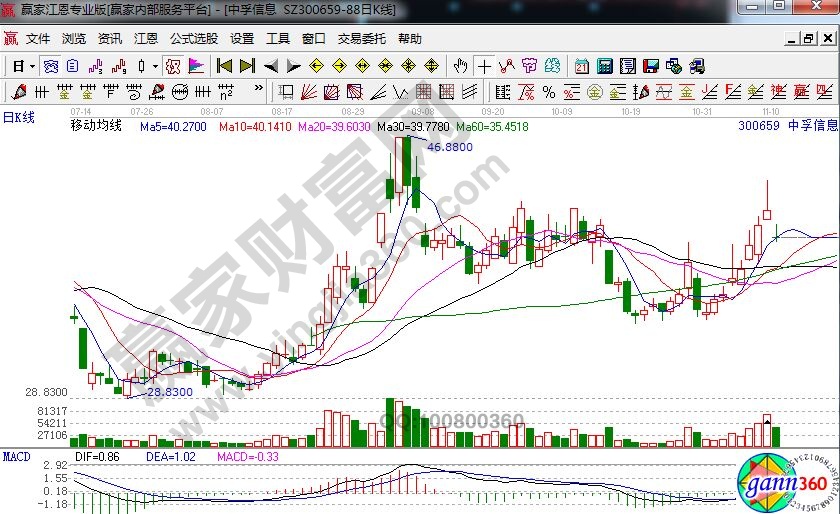840x514 pixels.
Task: Toggle the crosshair cursor tool
Action: pos(484,66)
